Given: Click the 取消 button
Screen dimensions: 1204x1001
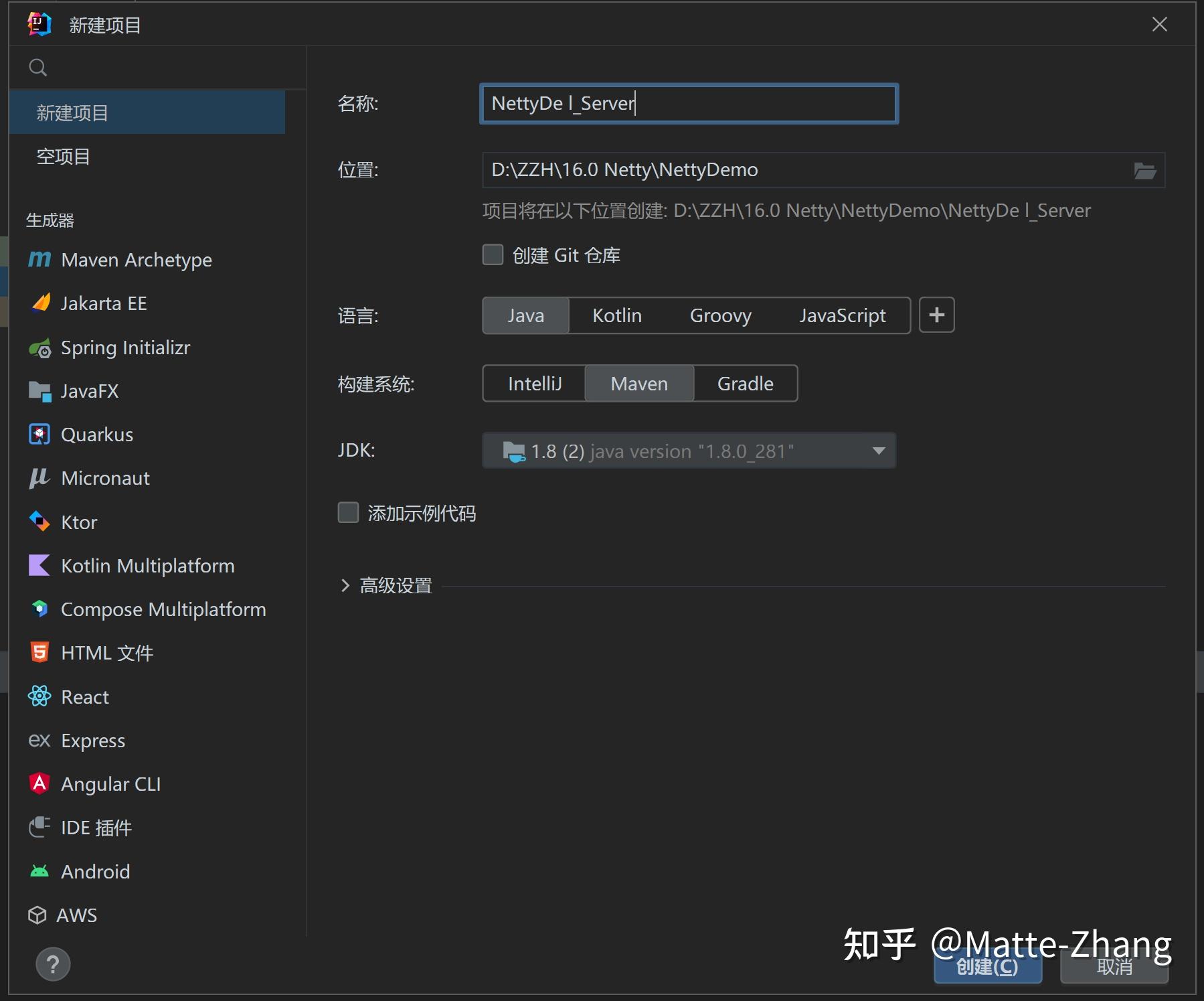Looking at the screenshot, I should point(1114,967).
